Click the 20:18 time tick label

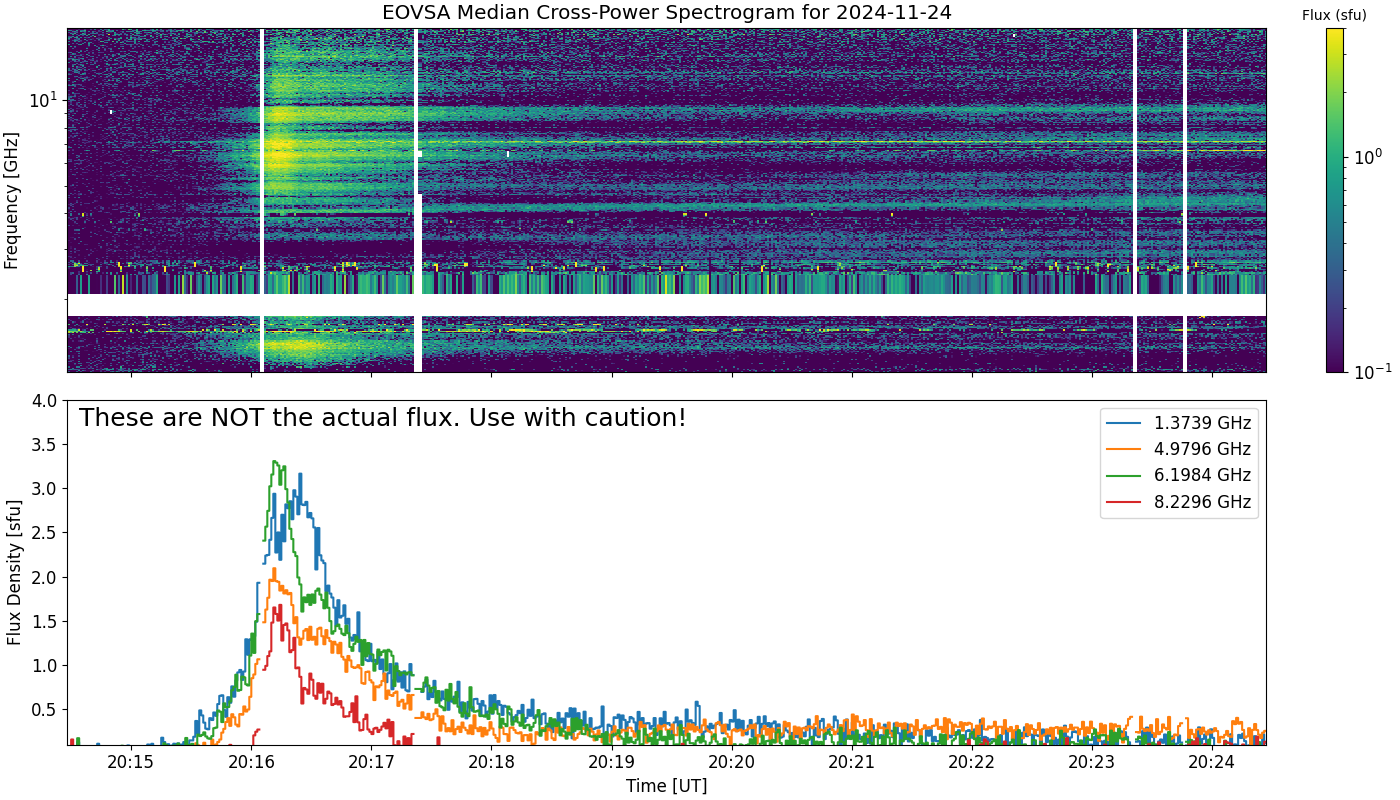[x=491, y=763]
